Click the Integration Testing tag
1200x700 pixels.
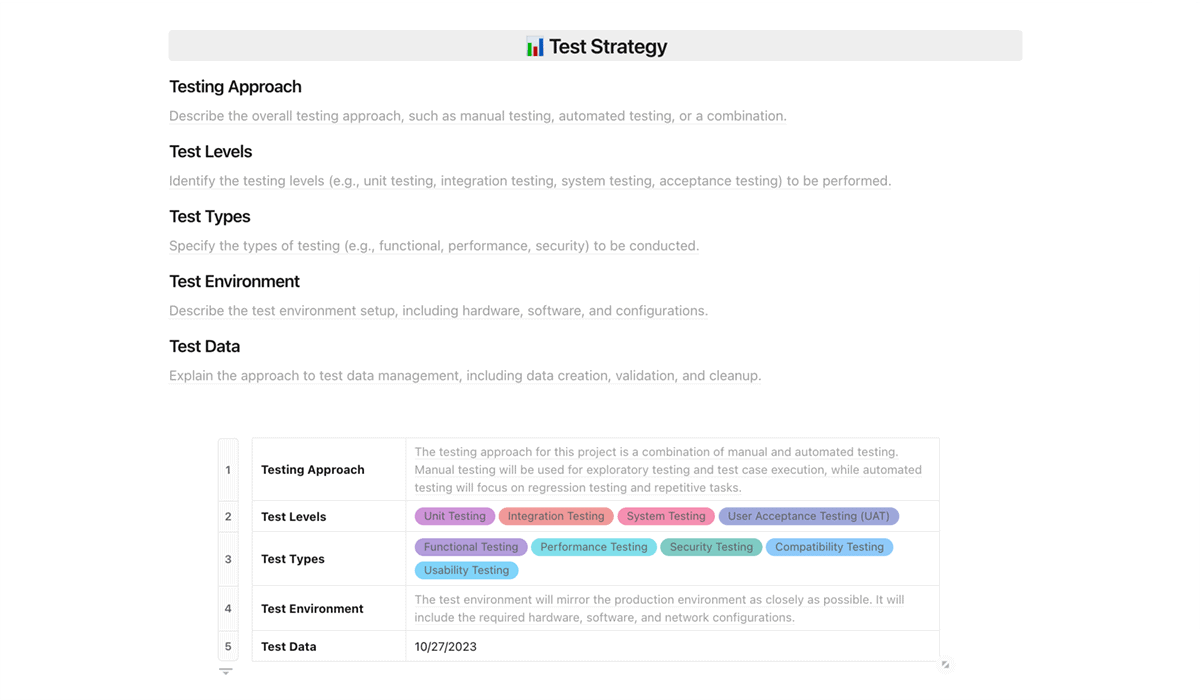(x=556, y=516)
